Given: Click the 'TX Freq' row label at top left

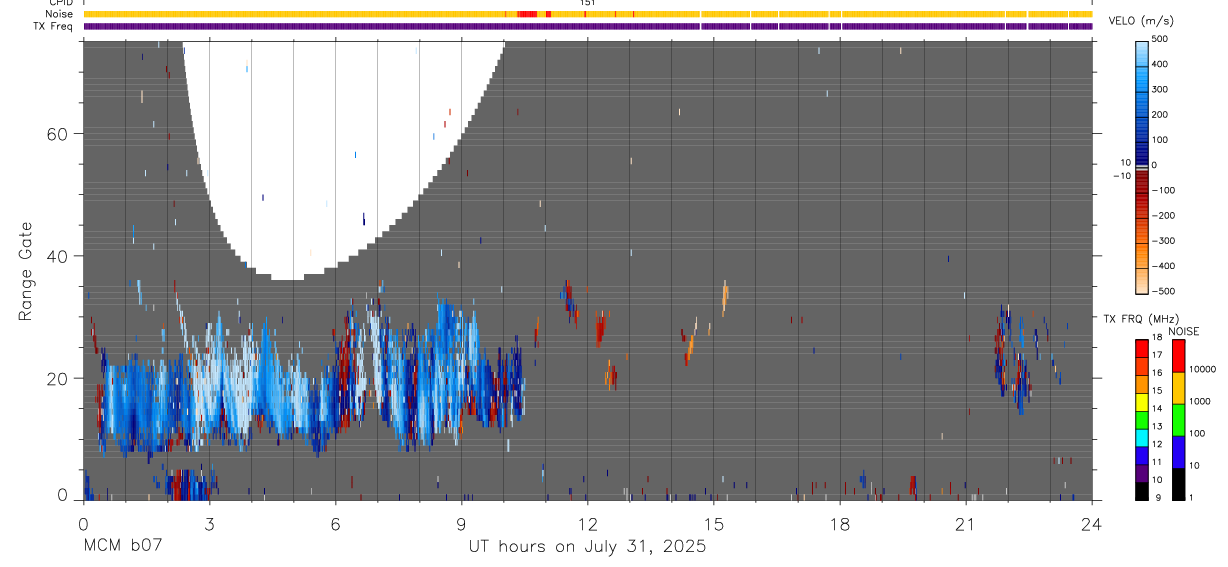Looking at the screenshot, I should coord(53,26).
